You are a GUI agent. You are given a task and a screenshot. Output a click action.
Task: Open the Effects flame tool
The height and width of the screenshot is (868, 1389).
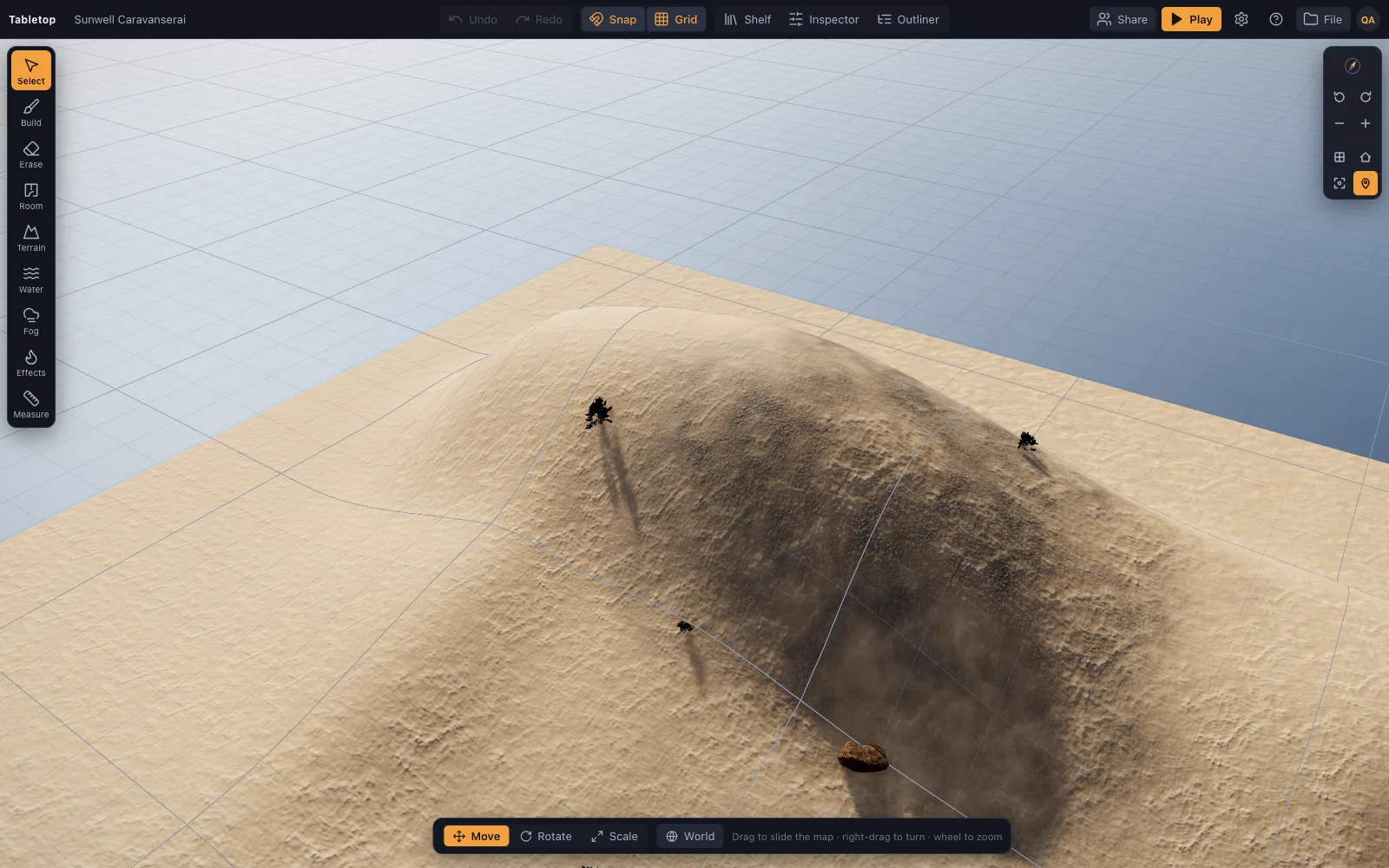[x=31, y=363]
